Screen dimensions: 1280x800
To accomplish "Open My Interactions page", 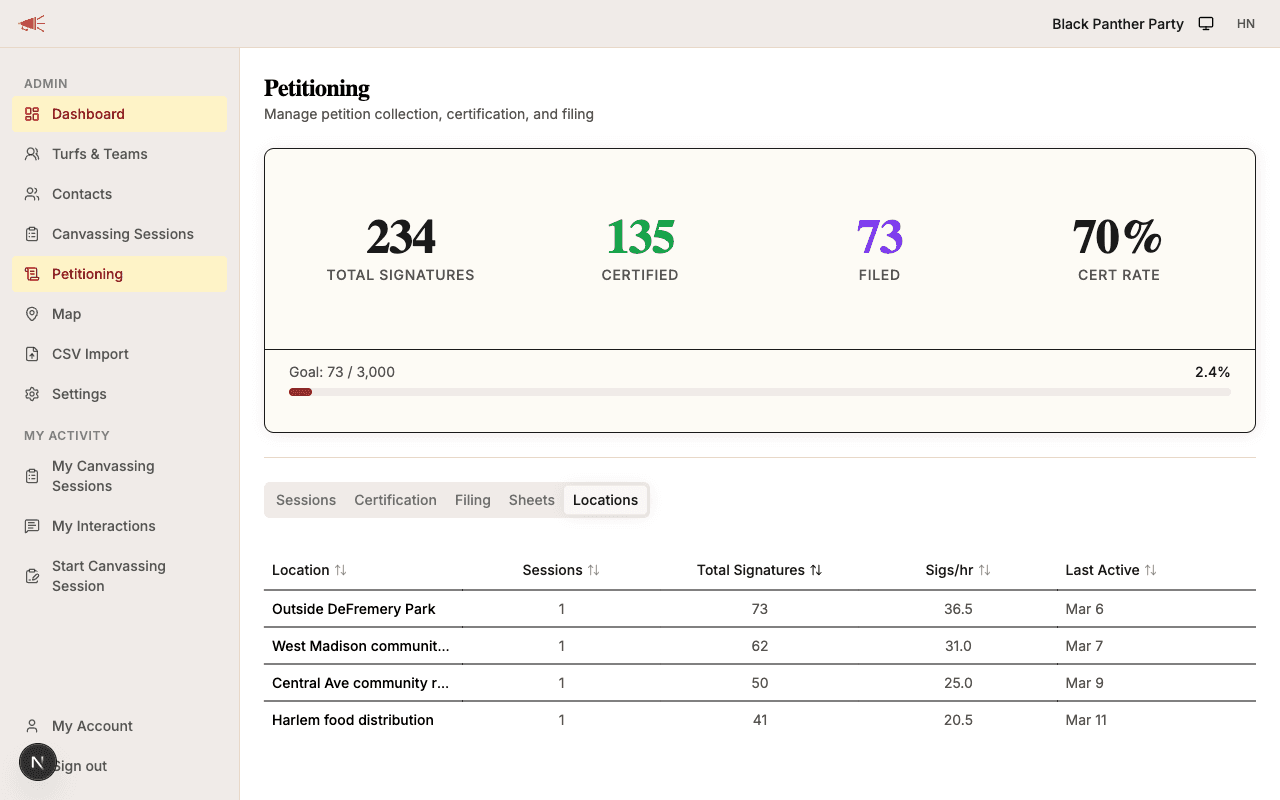I will (120, 526).
